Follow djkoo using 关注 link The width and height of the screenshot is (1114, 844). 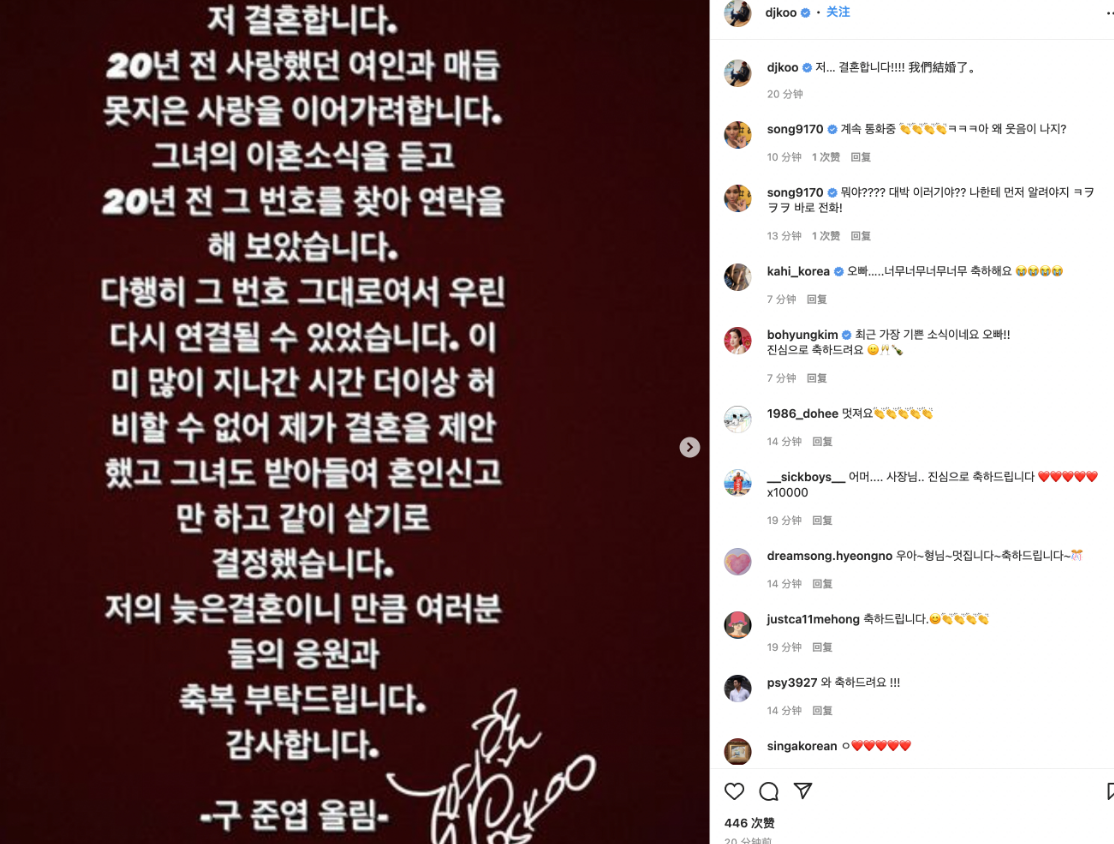[838, 12]
